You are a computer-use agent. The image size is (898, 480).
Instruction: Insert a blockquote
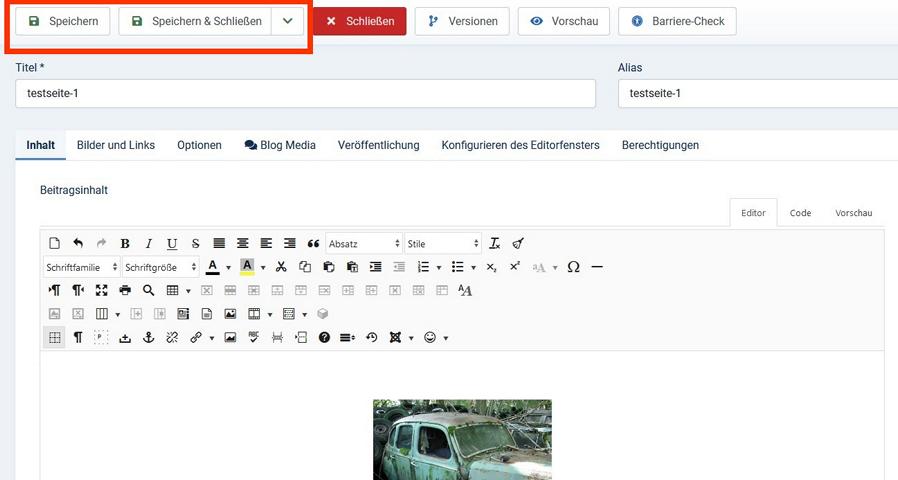313,243
